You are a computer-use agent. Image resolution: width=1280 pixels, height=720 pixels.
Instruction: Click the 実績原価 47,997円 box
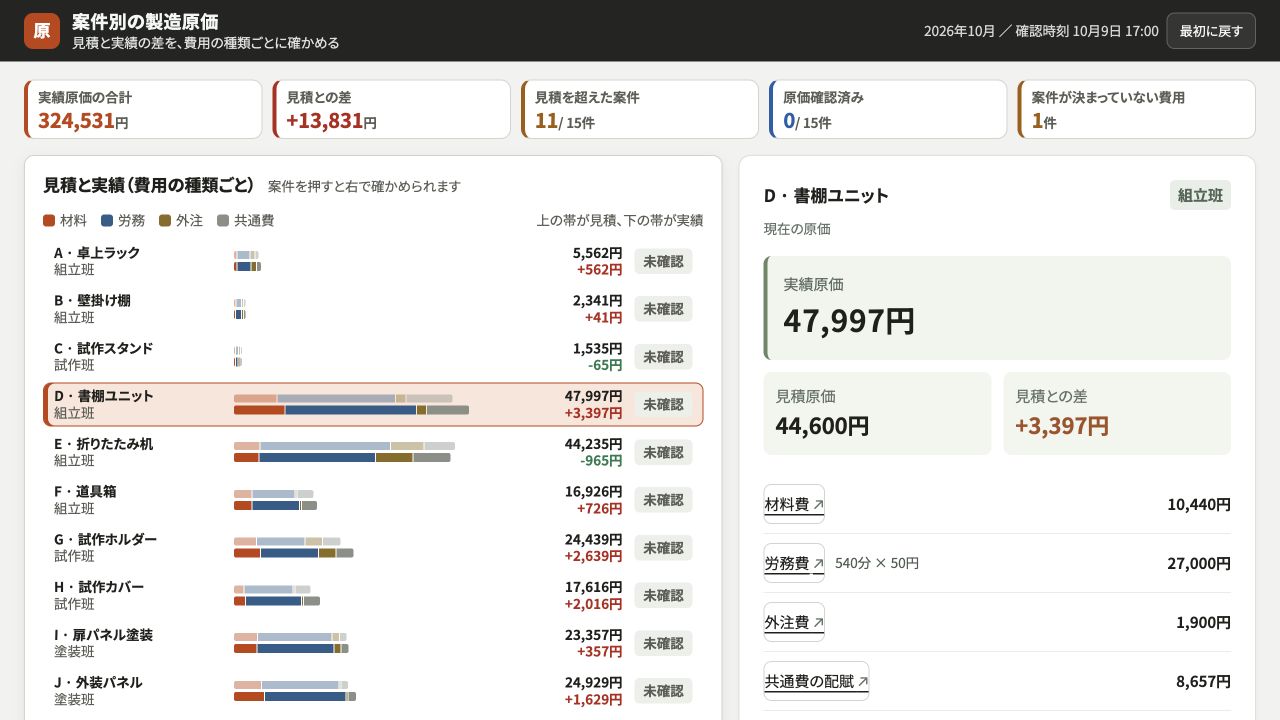pyautogui.click(x=997, y=308)
